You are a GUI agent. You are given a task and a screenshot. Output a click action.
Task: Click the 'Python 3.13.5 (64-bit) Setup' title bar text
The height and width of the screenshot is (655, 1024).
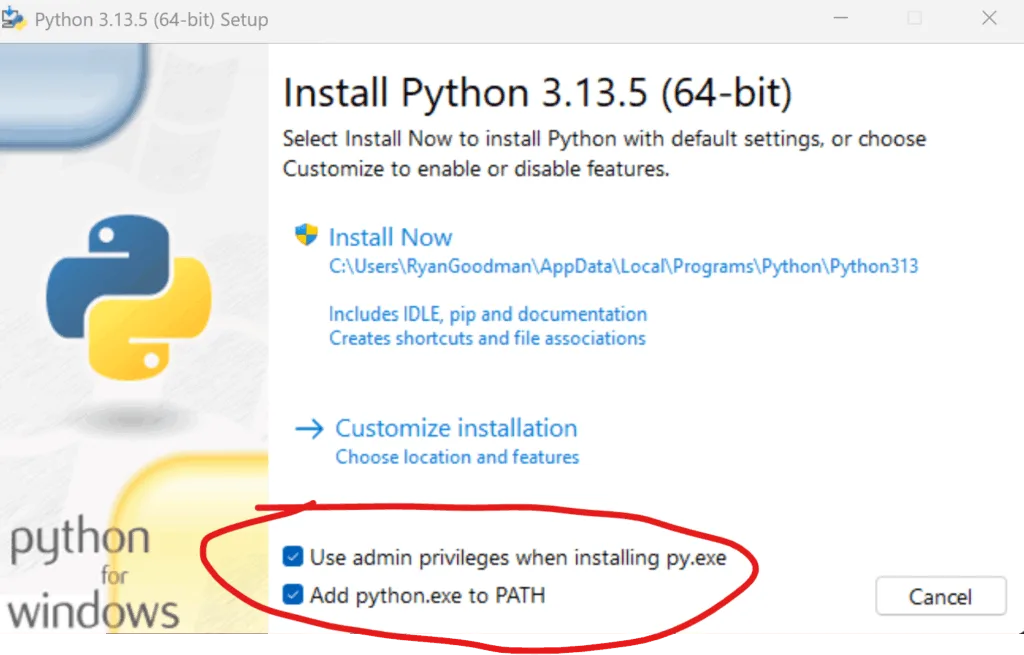(152, 20)
